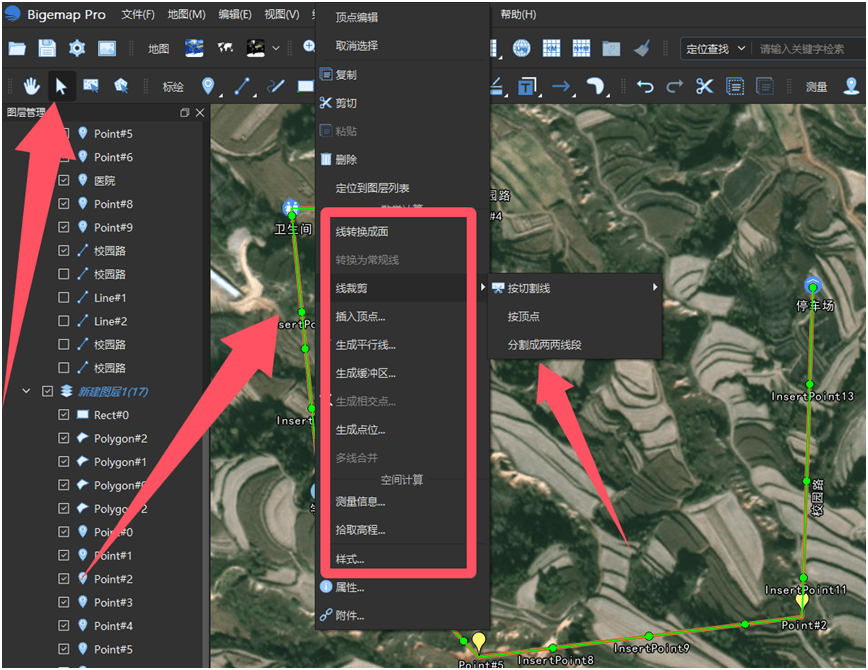Click the save floppy disk icon
This screenshot has width=868, height=670.
click(47, 49)
